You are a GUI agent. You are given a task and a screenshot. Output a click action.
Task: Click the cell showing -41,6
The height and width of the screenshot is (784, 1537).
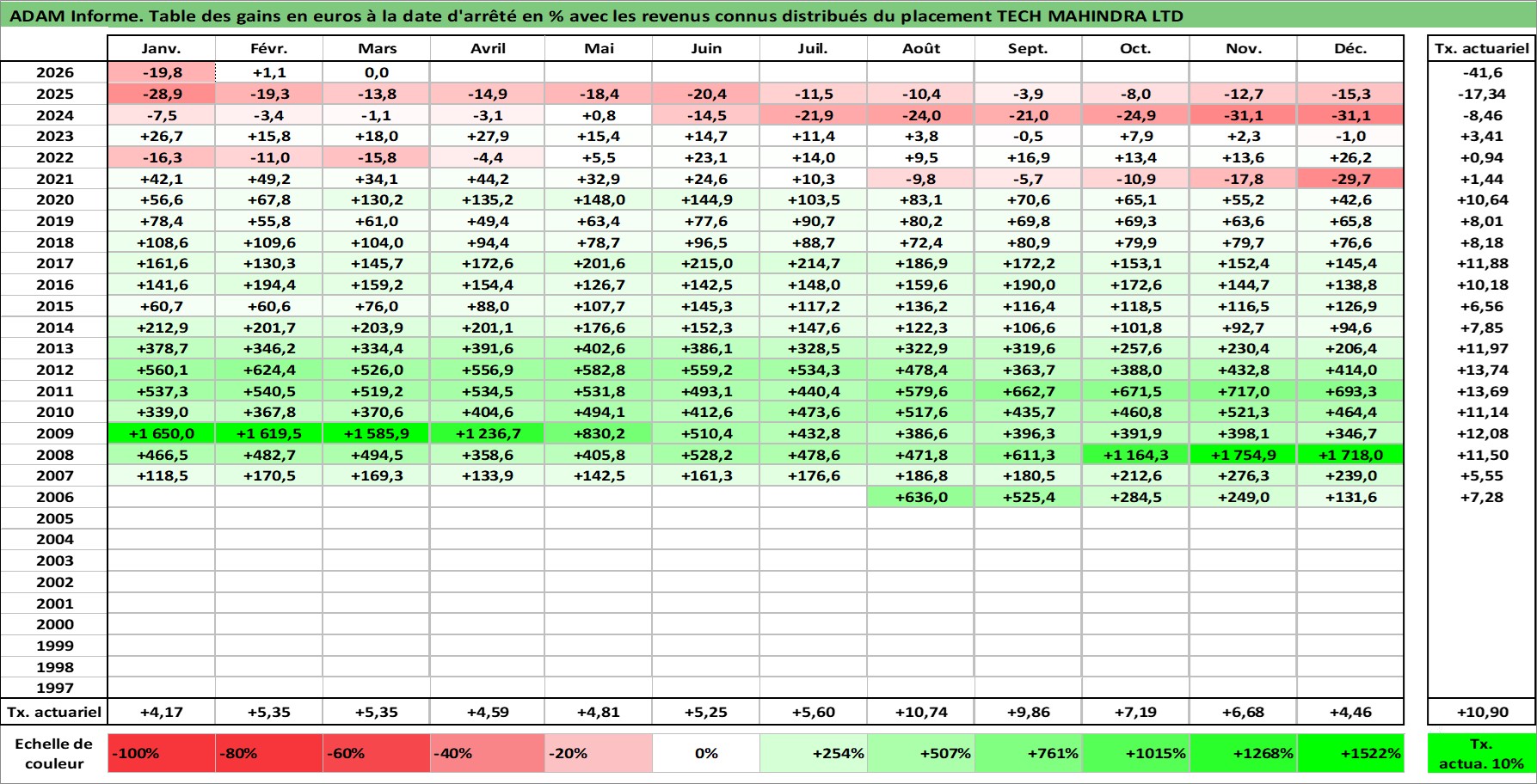pyautogui.click(x=1481, y=73)
